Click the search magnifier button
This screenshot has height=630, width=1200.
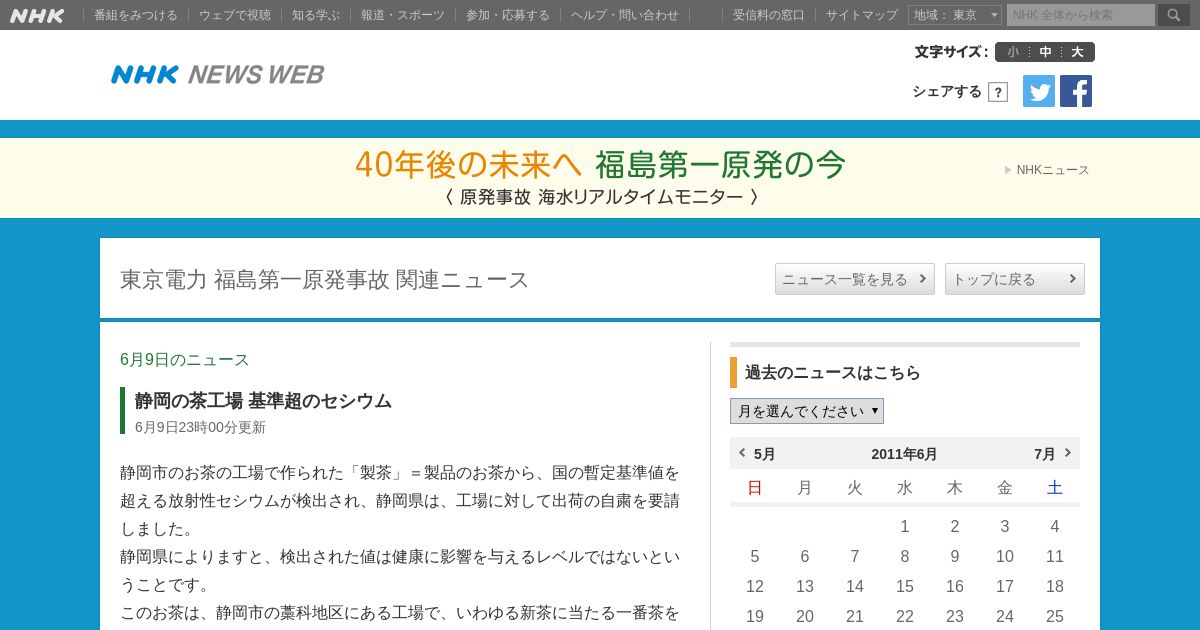(1174, 15)
